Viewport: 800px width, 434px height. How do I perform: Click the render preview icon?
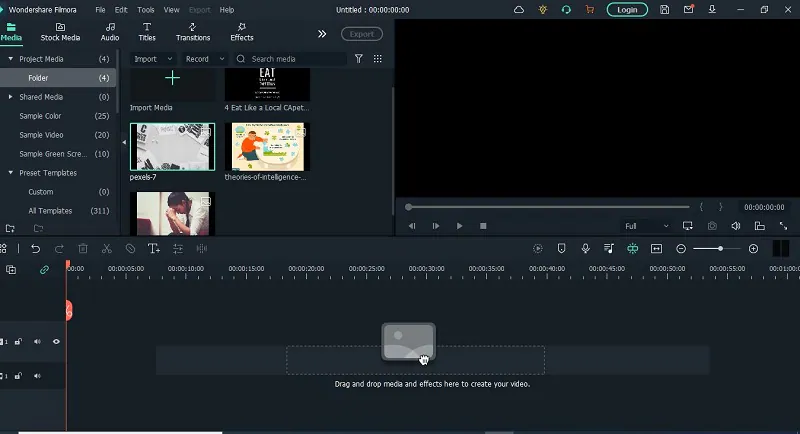tap(538, 249)
